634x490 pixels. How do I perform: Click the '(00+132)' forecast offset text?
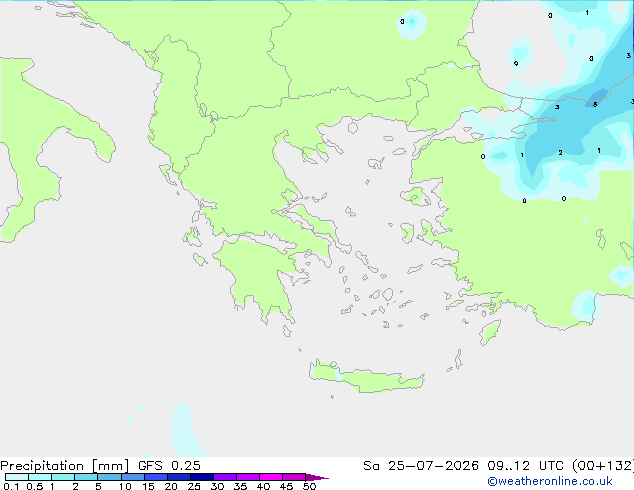point(603,466)
